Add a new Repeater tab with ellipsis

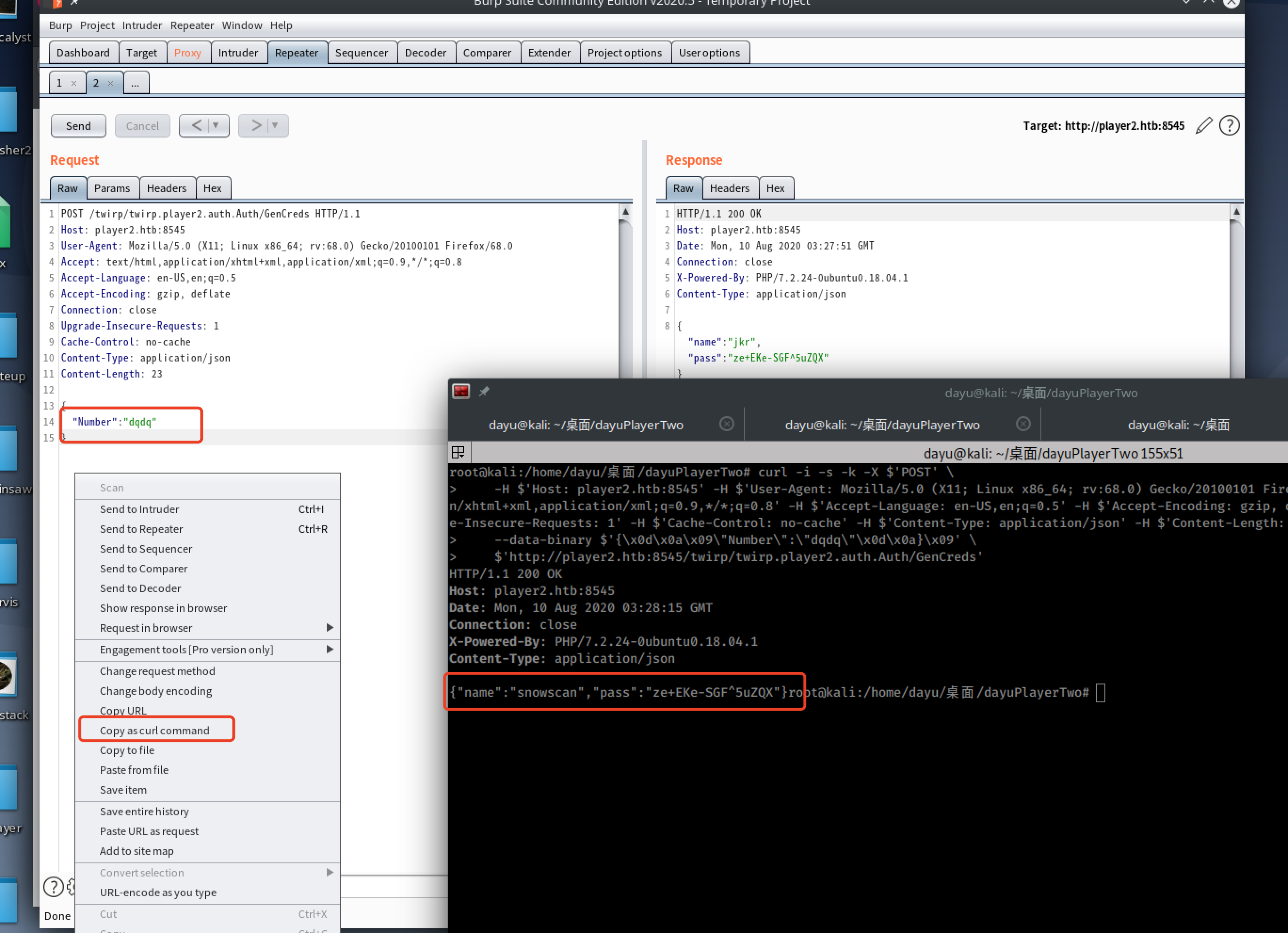coord(135,83)
